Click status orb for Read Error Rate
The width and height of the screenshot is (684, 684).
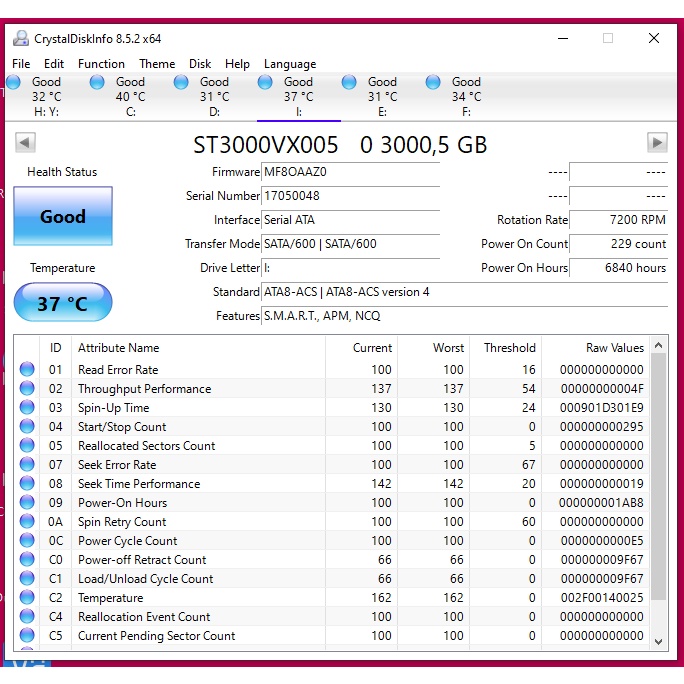pos(27,369)
